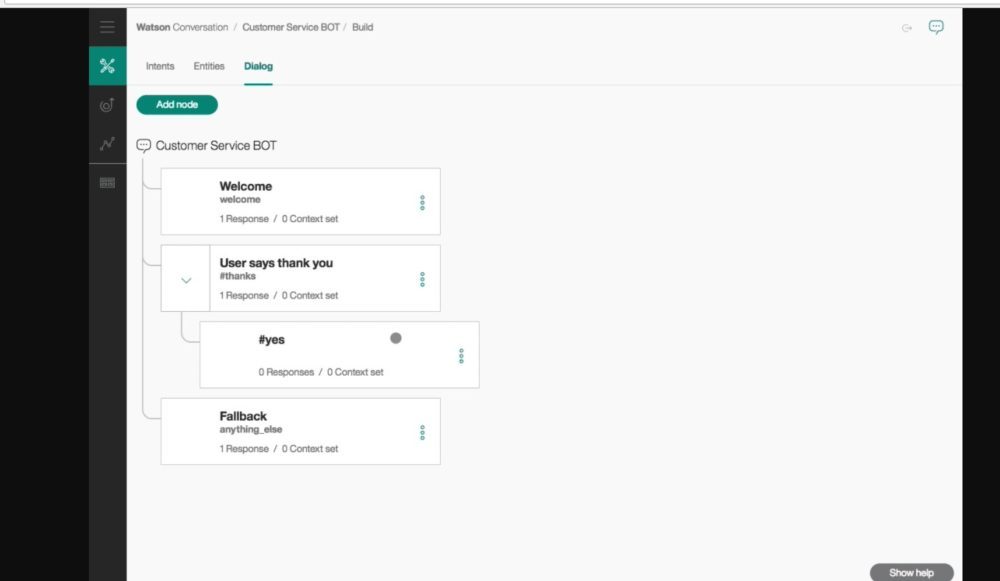Open options menu for User says thank you
1000x581 pixels.
(x=422, y=279)
